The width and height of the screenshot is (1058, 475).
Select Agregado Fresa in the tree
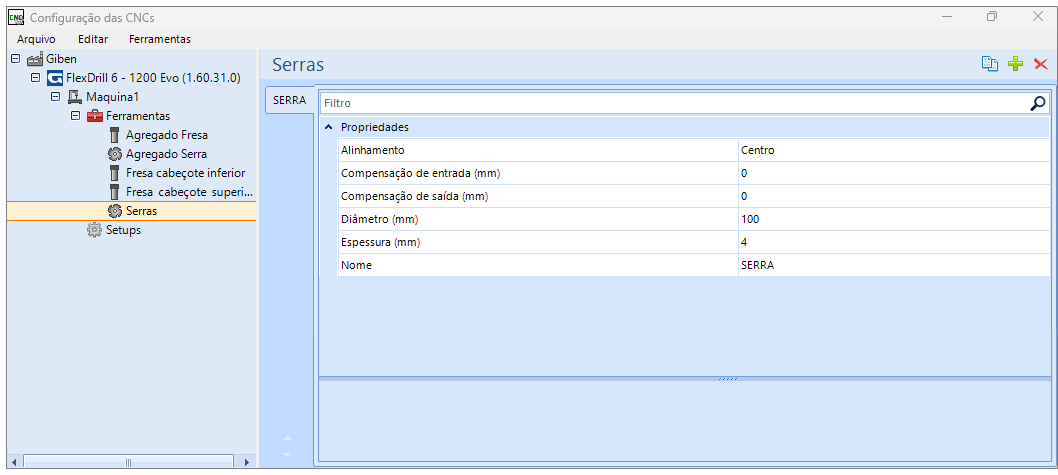[x=167, y=135]
